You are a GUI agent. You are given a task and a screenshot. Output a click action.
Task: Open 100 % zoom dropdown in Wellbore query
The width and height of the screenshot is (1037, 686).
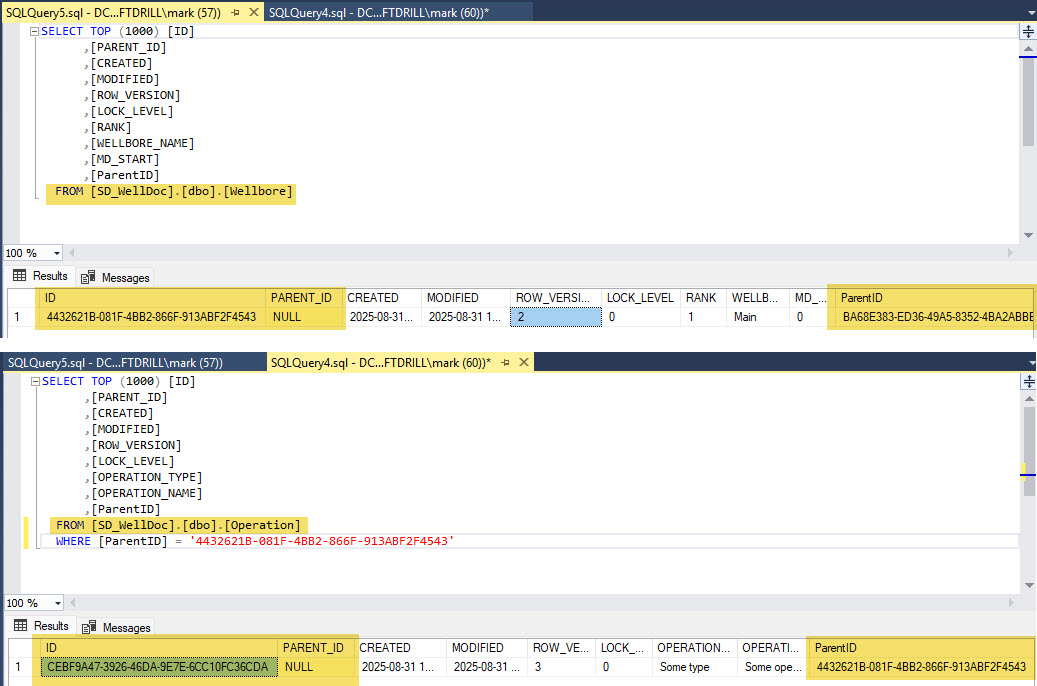click(x=56, y=254)
